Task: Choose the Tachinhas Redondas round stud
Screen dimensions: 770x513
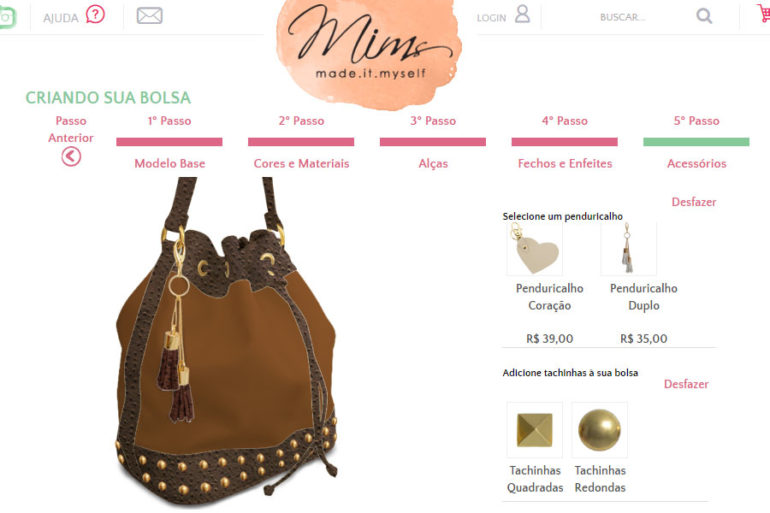Action: (600, 430)
